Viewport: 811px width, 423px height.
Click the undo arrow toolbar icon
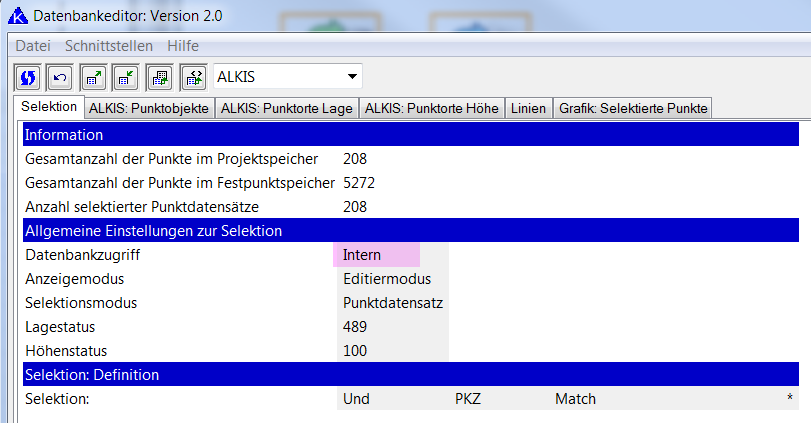coord(61,77)
